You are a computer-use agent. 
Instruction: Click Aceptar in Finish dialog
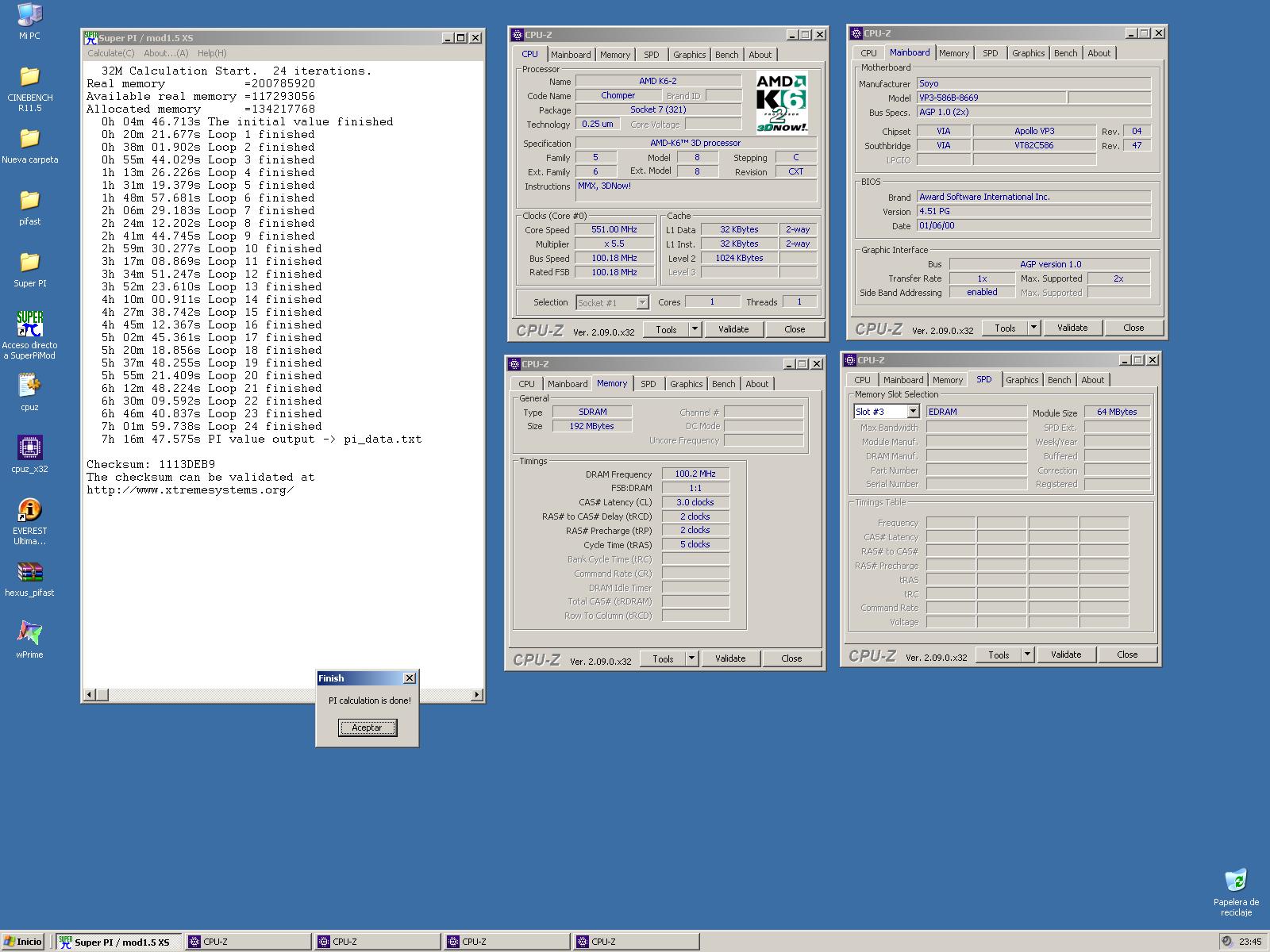coord(367,727)
